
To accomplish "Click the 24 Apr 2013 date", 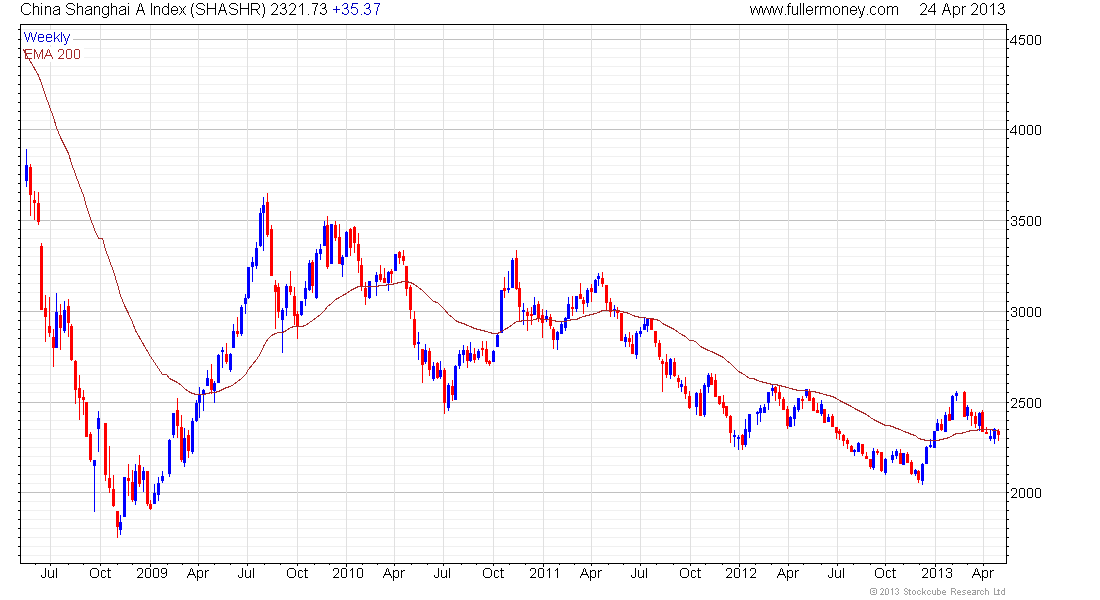I will pos(962,10).
